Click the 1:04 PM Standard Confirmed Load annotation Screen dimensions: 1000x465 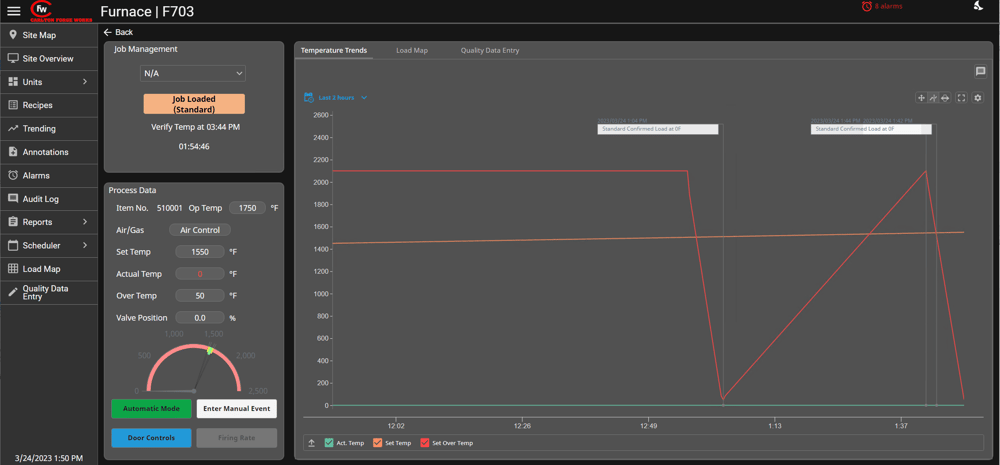tap(658, 129)
